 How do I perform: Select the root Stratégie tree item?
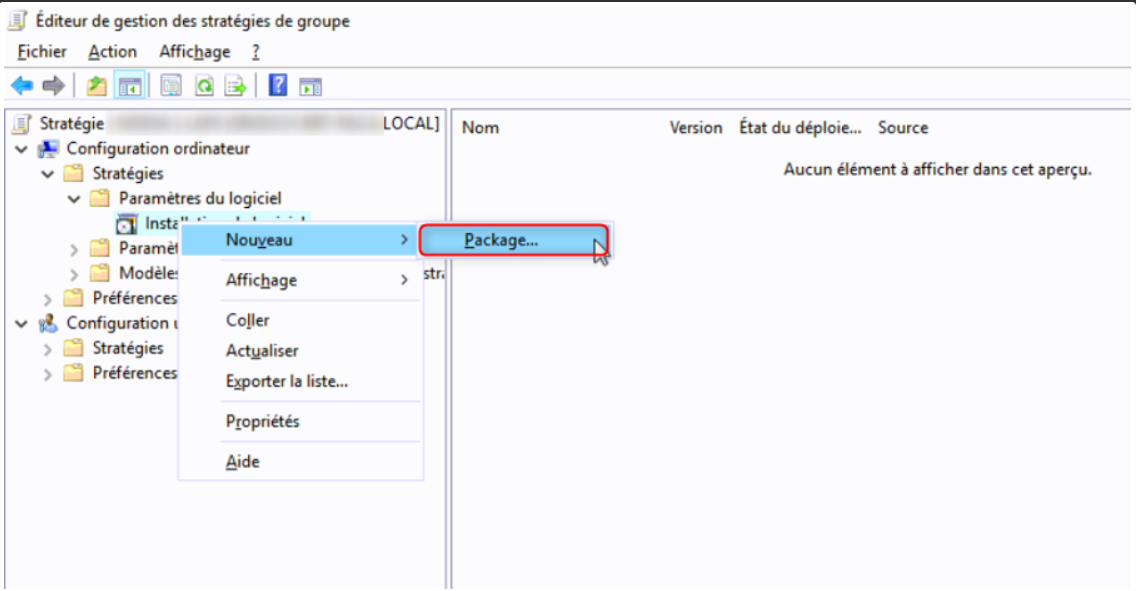point(71,124)
